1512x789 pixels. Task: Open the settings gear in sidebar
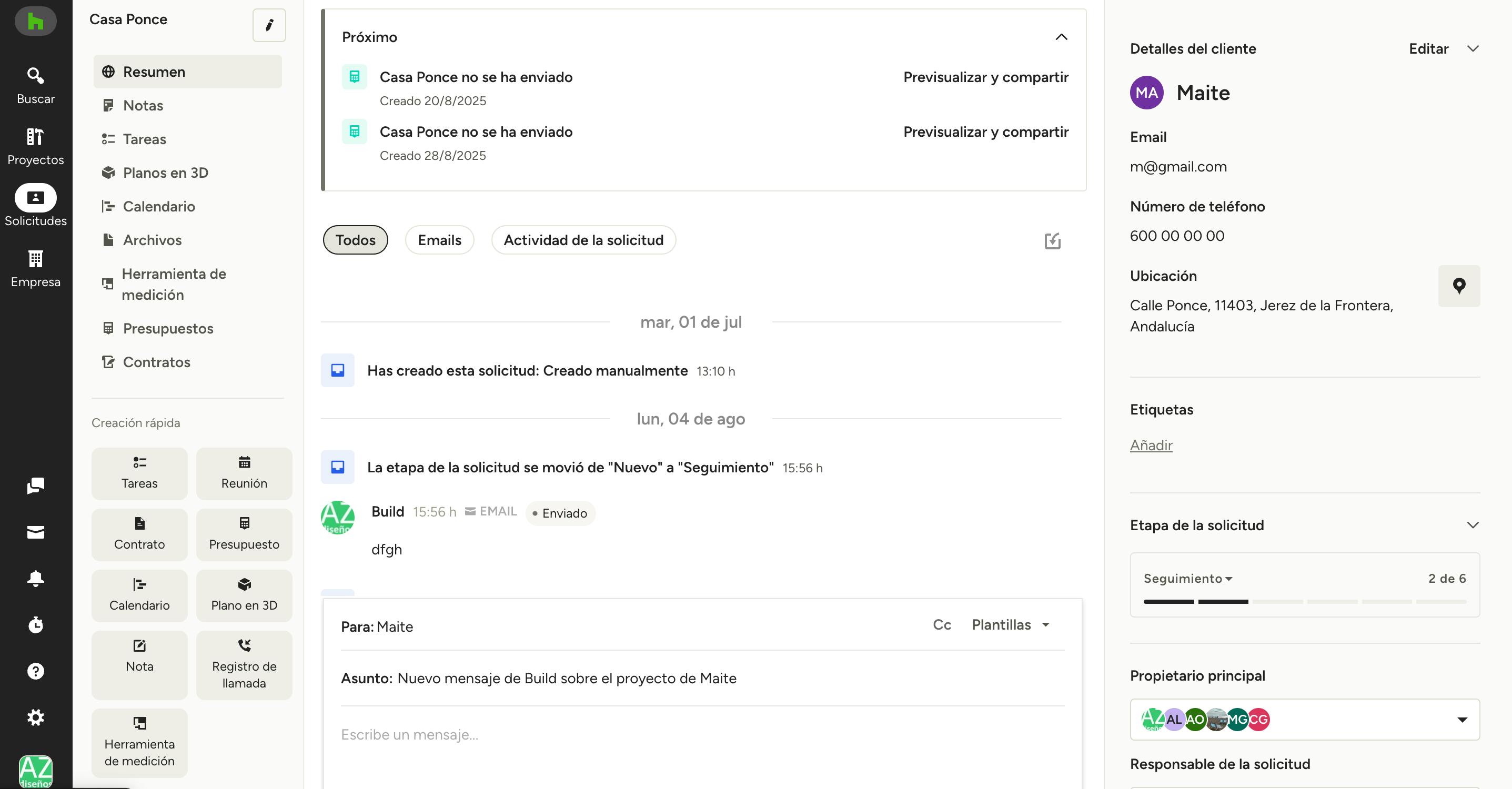click(x=36, y=717)
